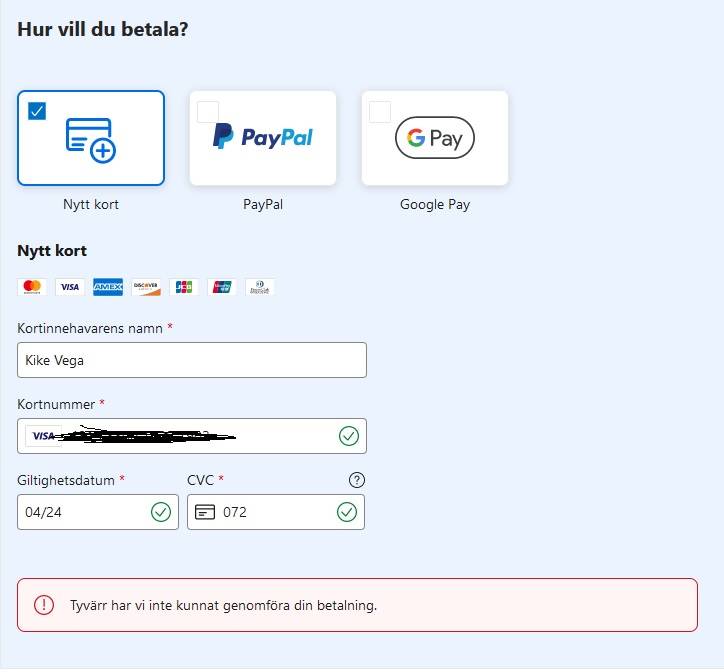Click the Mastercard logo icon
This screenshot has height=672, width=724.
(32, 287)
